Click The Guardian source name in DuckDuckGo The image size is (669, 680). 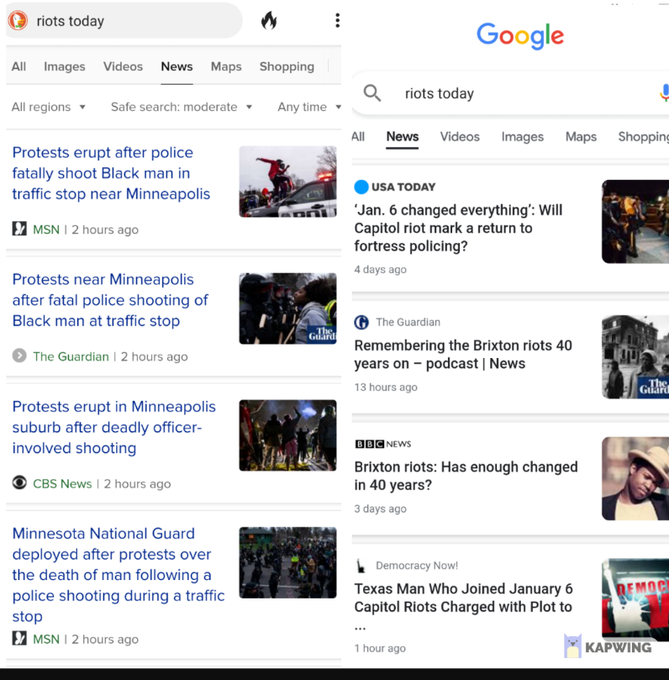click(x=71, y=356)
